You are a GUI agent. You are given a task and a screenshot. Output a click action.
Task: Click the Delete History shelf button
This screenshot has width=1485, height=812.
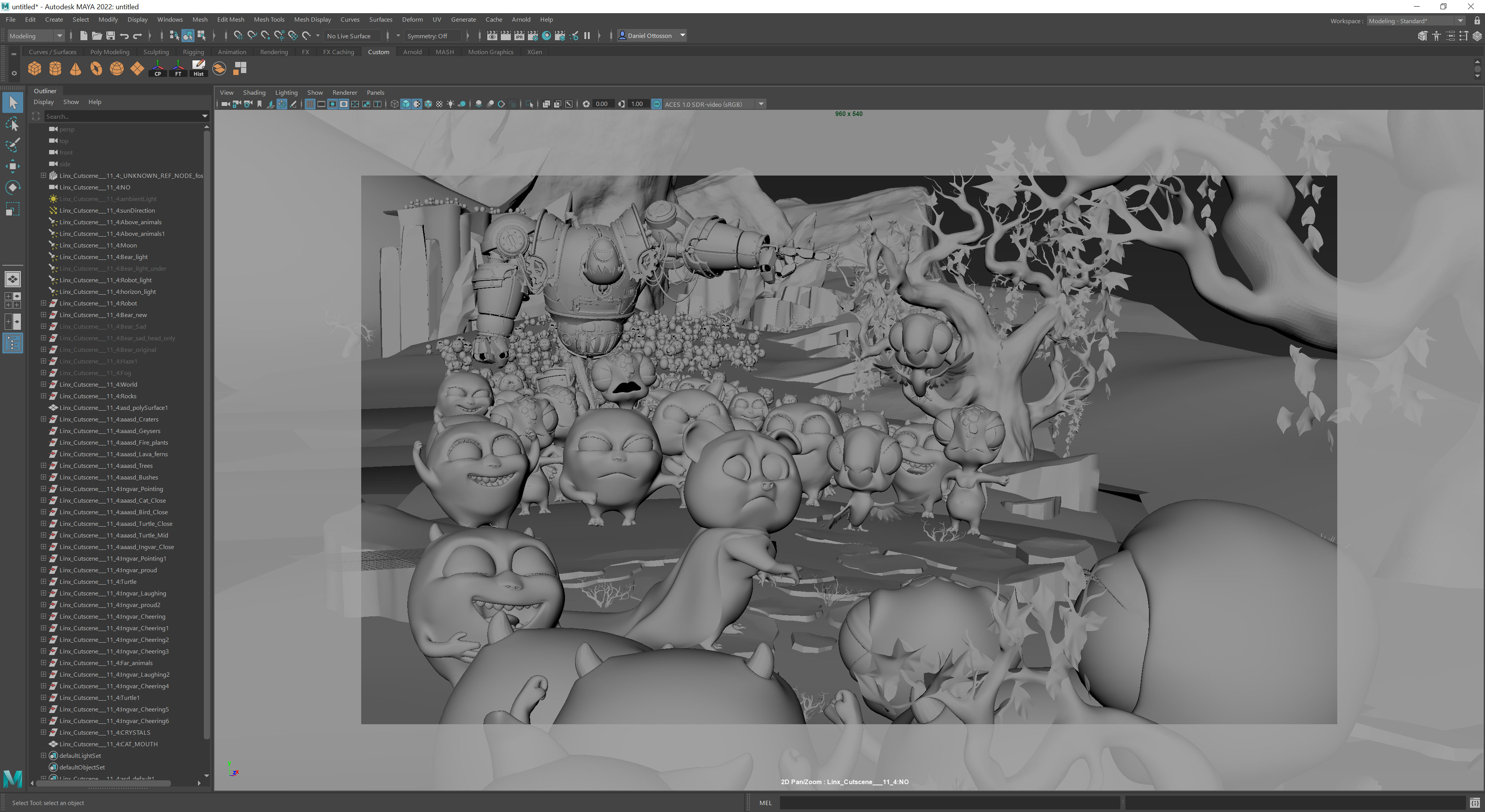198,68
